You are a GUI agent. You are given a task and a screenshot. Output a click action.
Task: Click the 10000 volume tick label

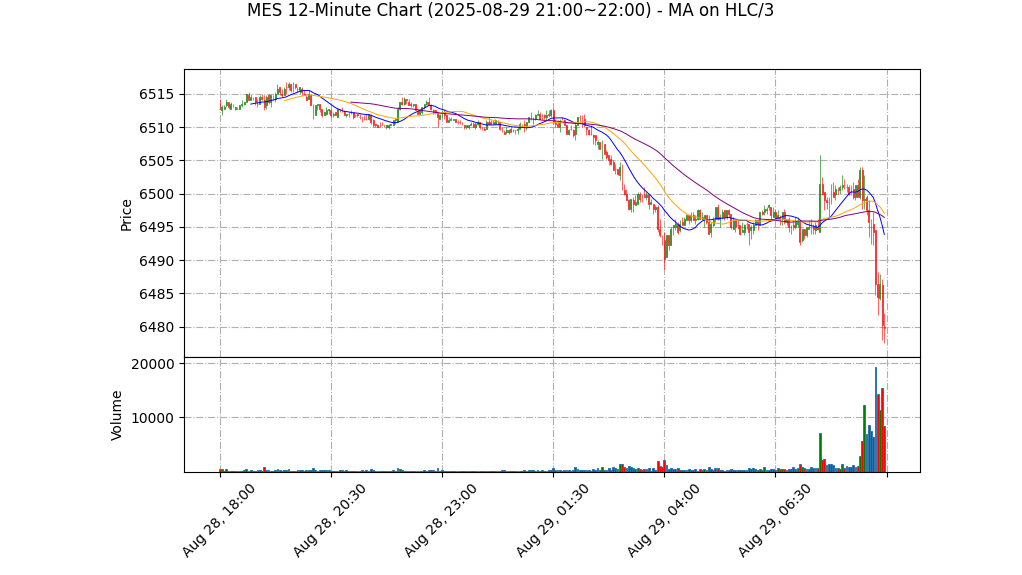pyautogui.click(x=153, y=418)
